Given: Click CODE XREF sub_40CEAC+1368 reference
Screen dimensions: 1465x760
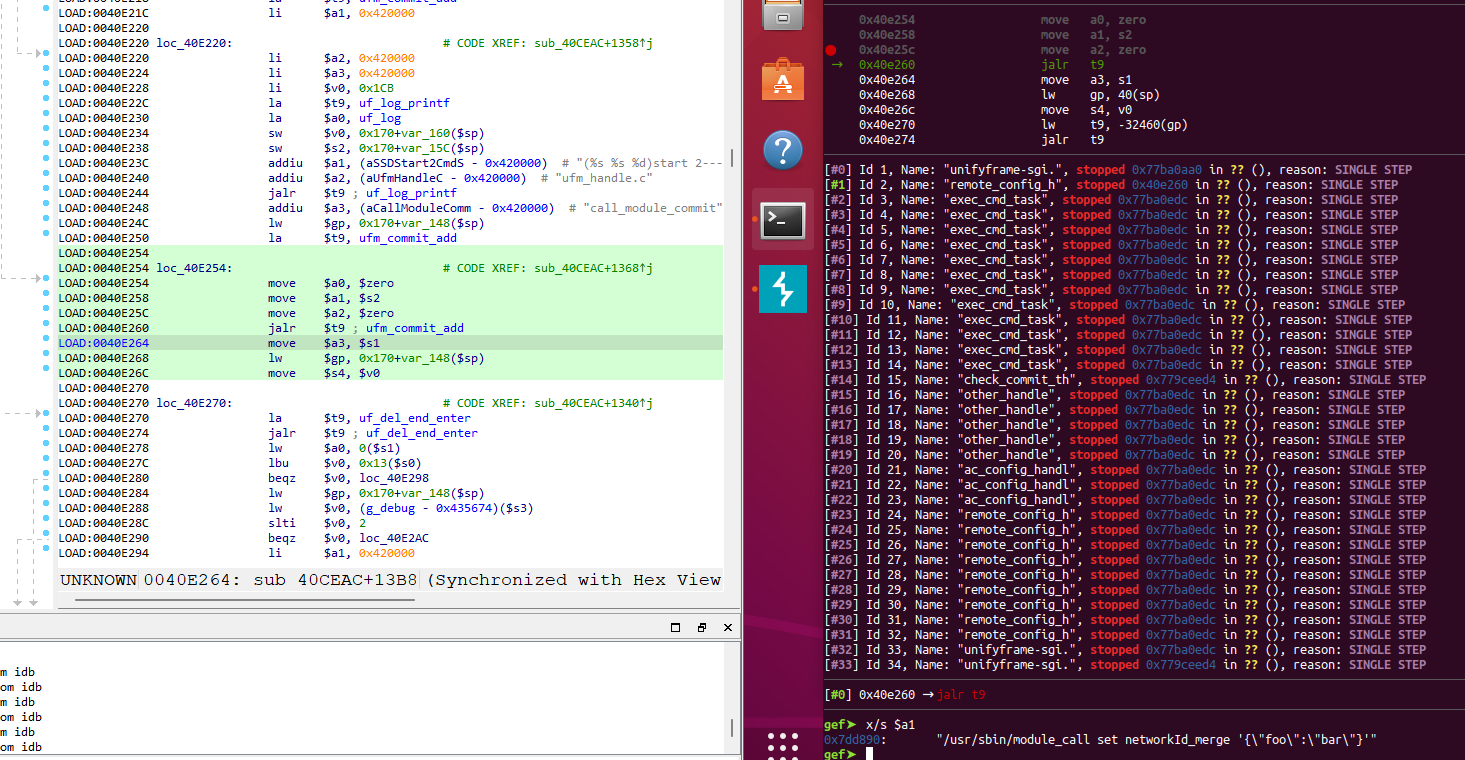Looking at the screenshot, I should pyautogui.click(x=548, y=268).
